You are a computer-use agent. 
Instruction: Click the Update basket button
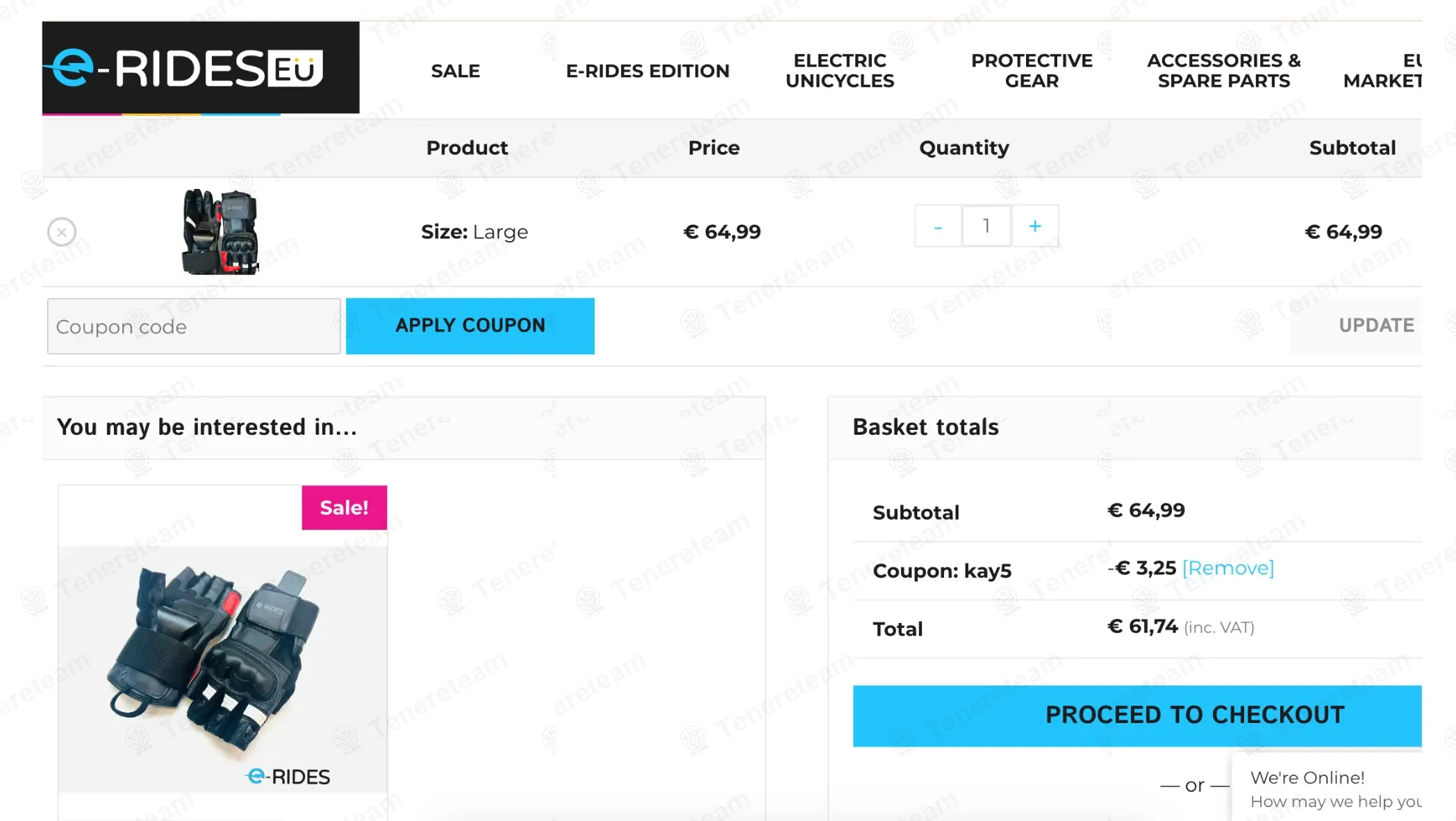[1375, 326]
